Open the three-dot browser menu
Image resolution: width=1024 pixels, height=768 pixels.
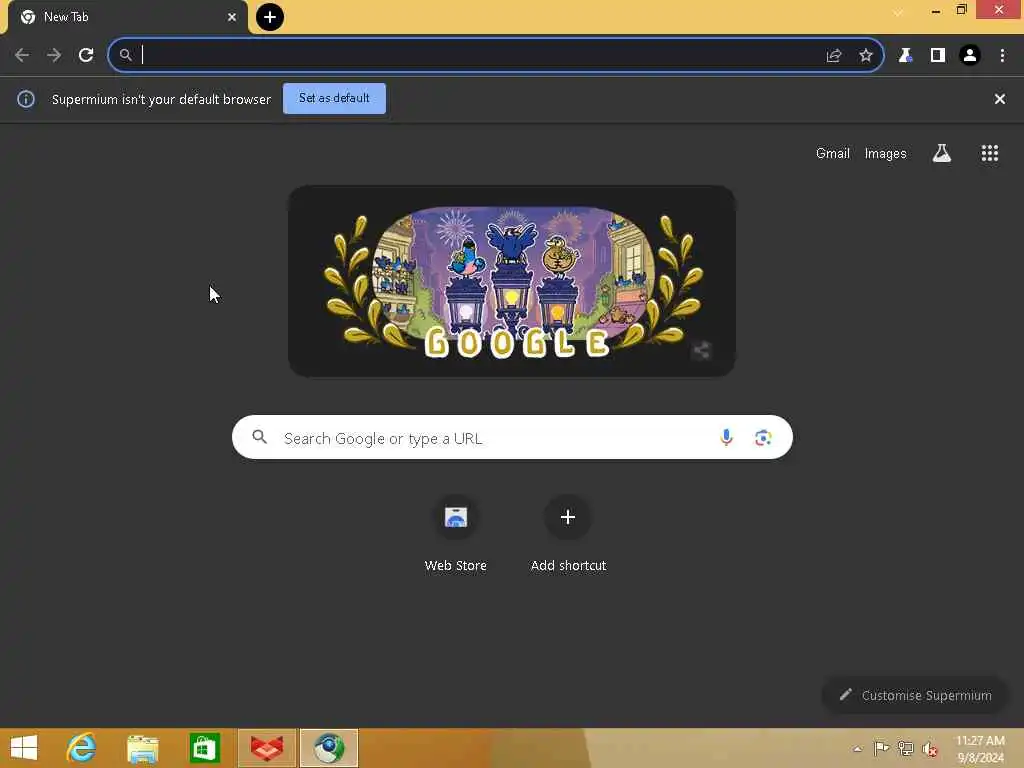pyautogui.click(x=1002, y=56)
